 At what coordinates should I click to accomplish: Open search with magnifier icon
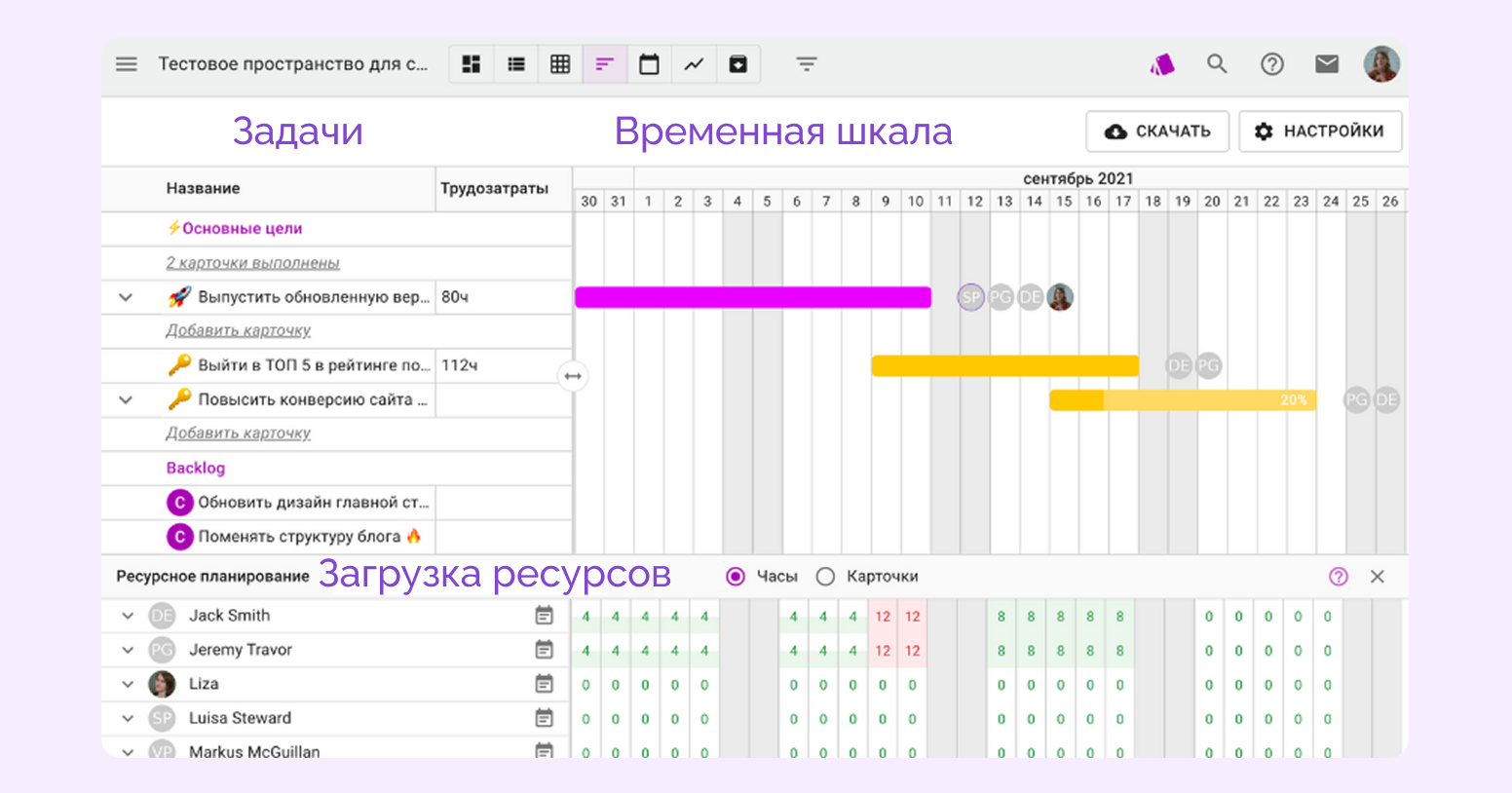tap(1217, 64)
